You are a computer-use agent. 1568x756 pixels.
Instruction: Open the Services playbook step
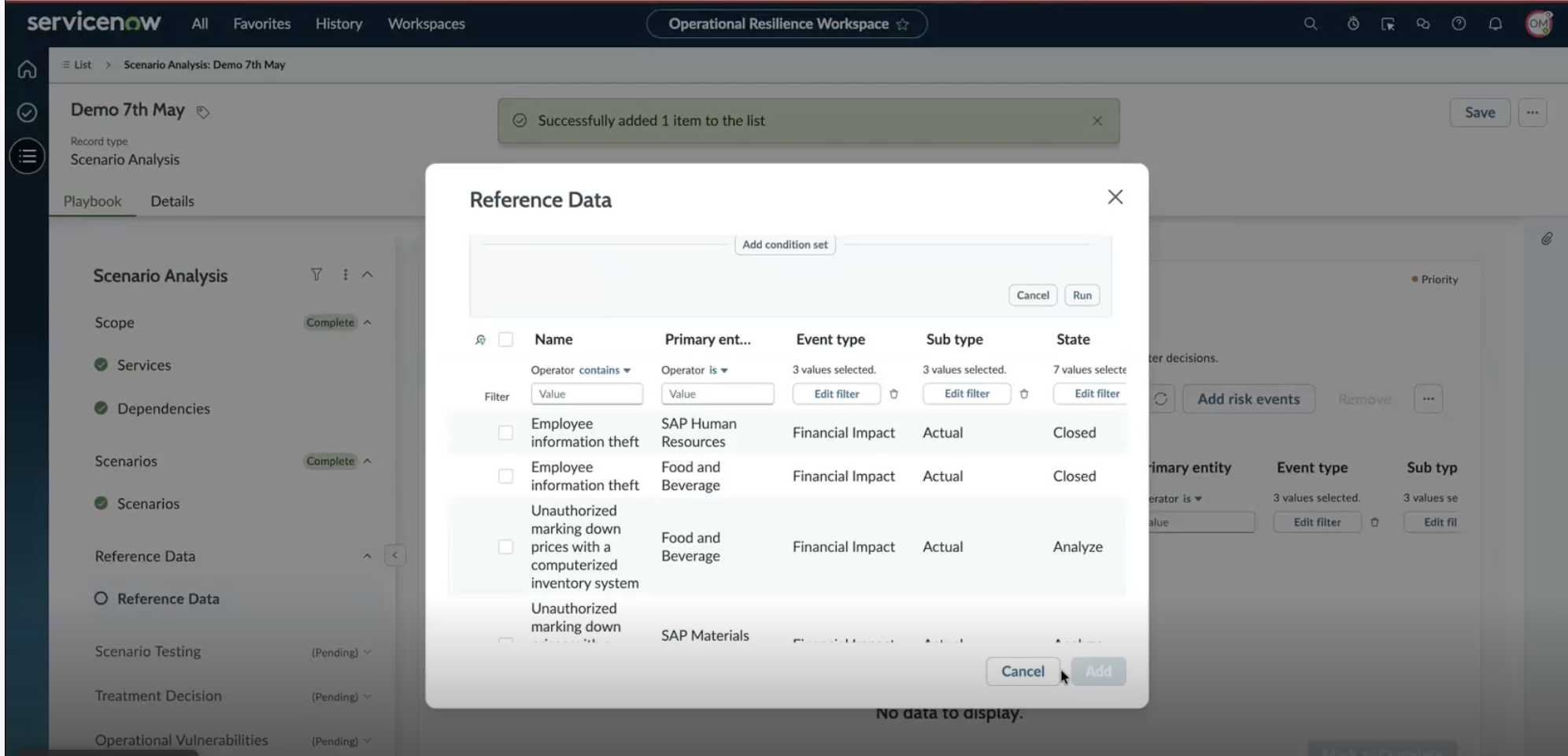(x=144, y=365)
